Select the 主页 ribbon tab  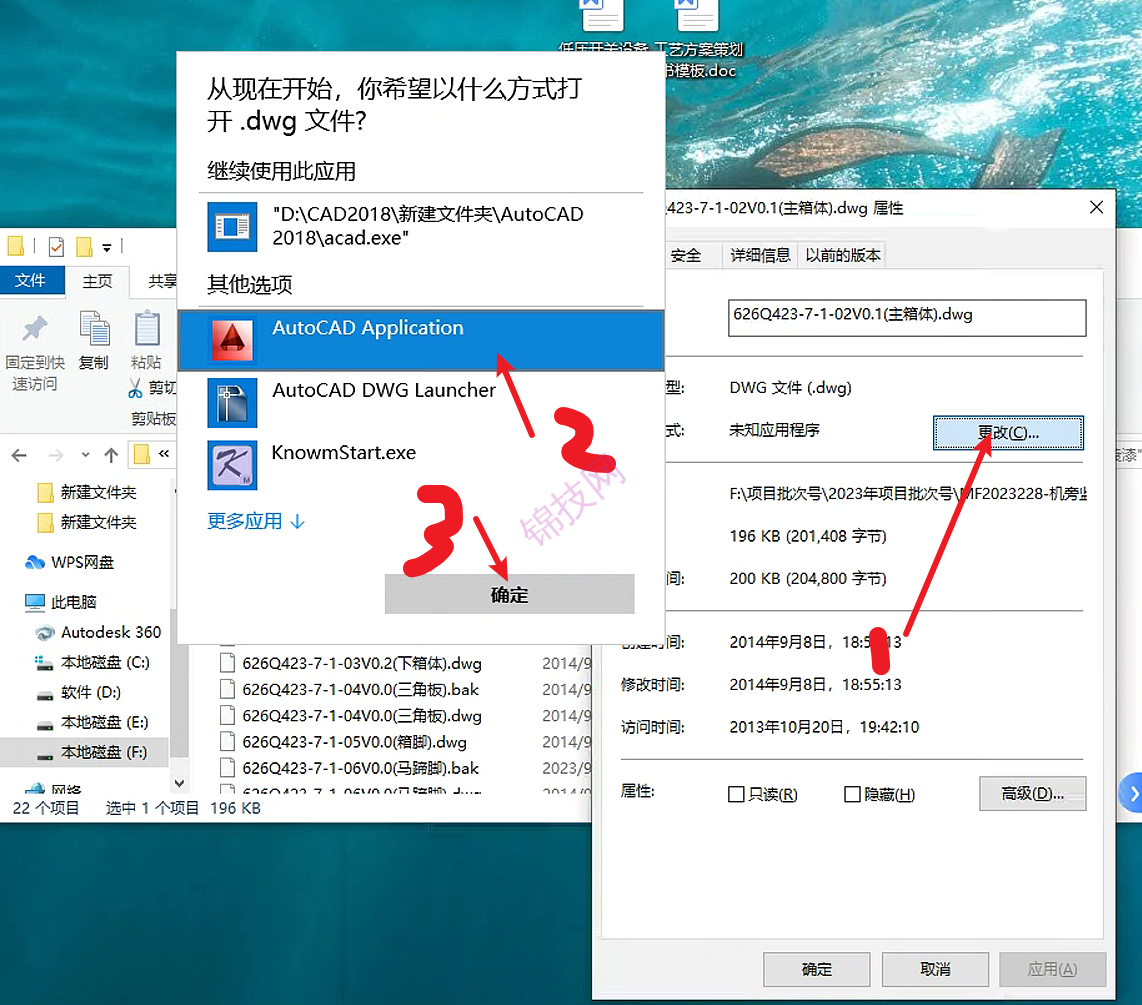[98, 281]
